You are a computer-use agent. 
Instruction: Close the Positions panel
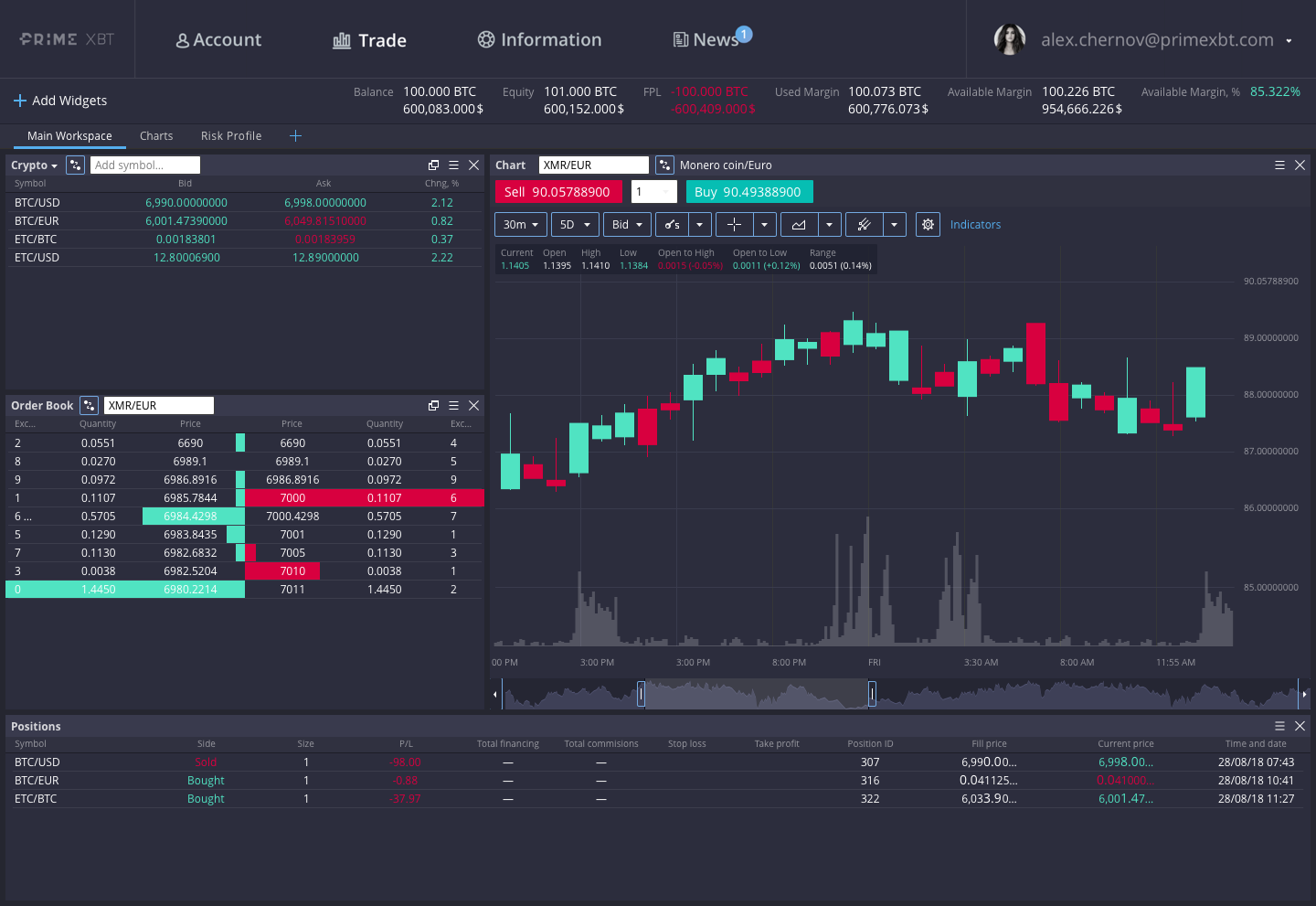pos(1300,726)
